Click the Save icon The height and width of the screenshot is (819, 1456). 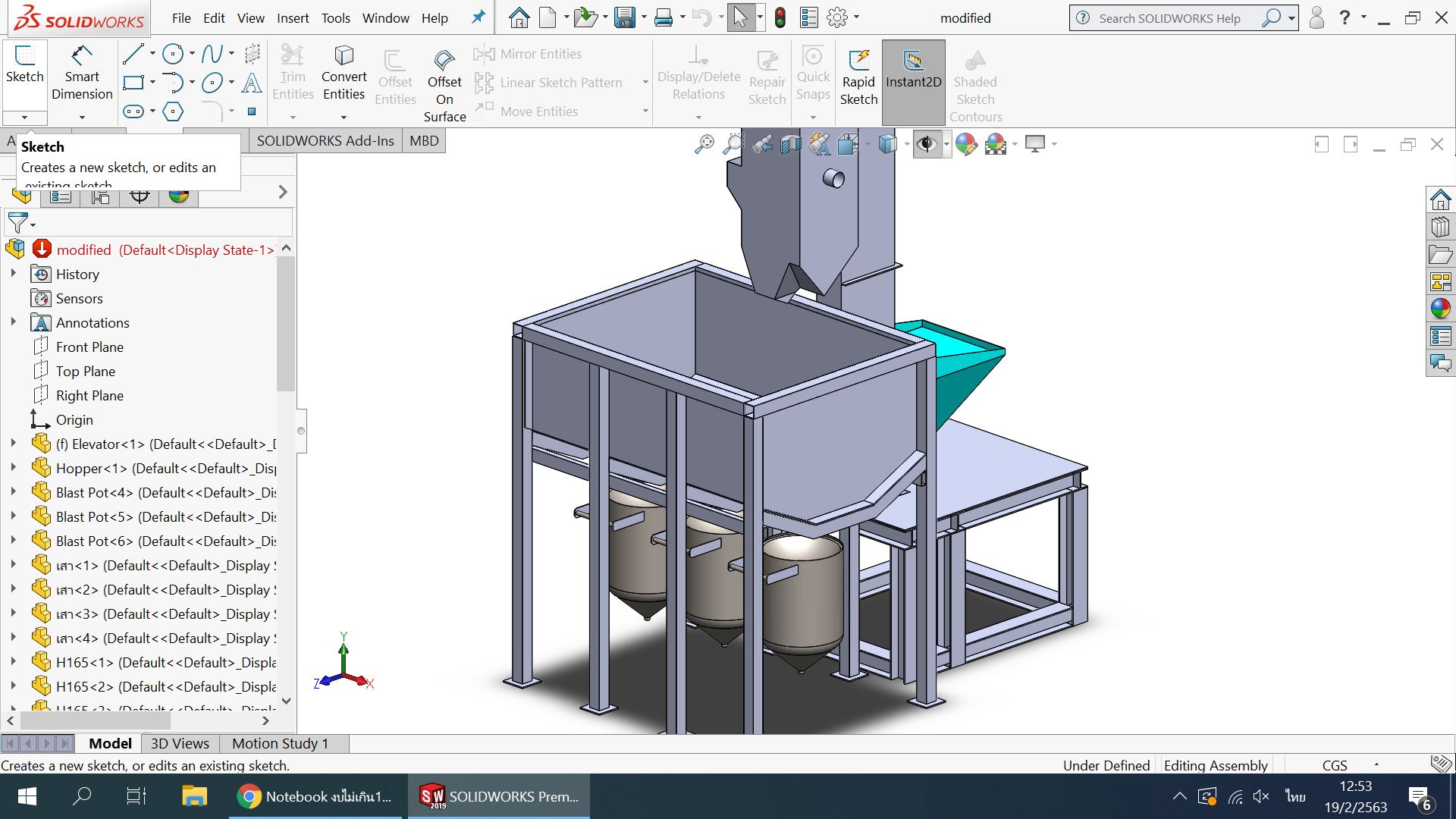pos(625,17)
